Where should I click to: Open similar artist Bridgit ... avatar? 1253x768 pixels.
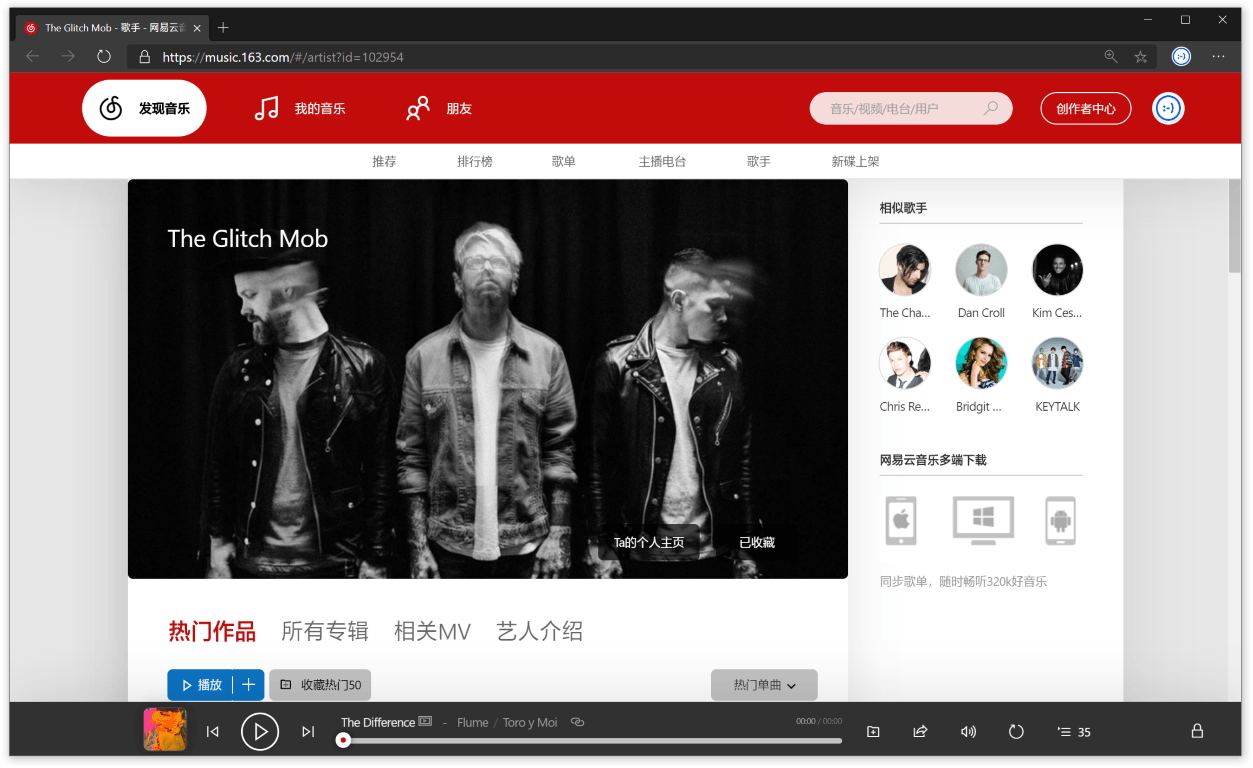coord(981,363)
